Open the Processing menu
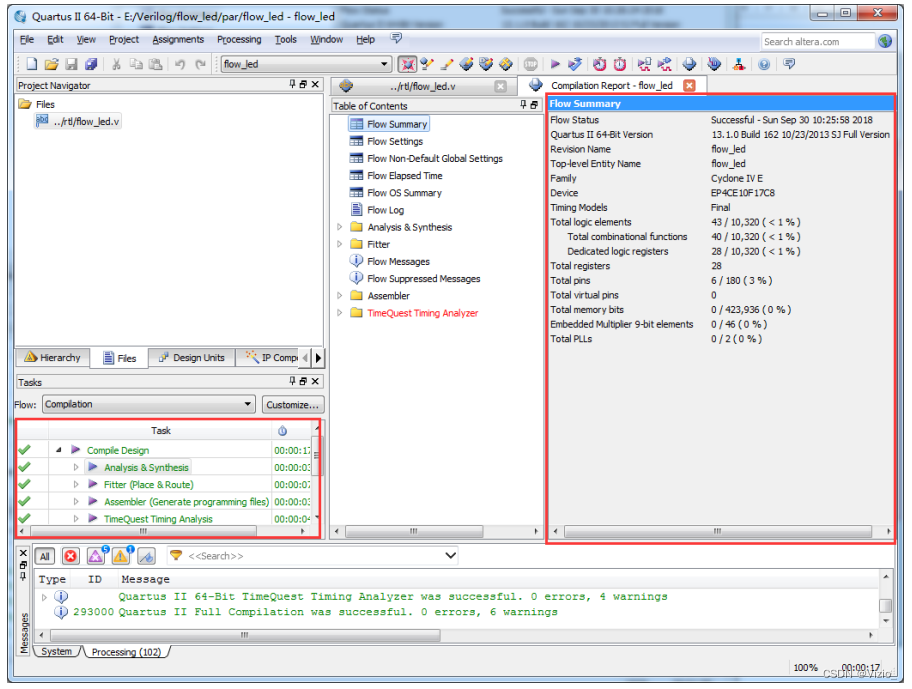 click(x=239, y=40)
